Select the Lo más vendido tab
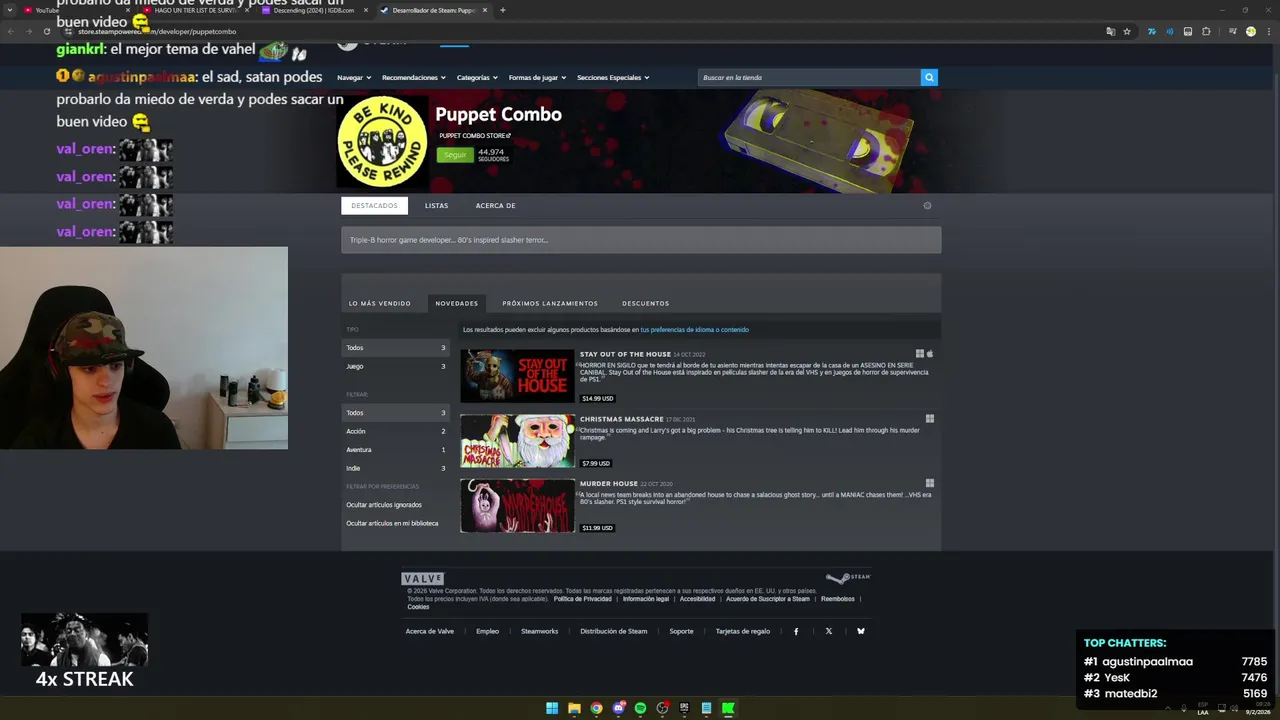The image size is (1280, 720). [380, 303]
